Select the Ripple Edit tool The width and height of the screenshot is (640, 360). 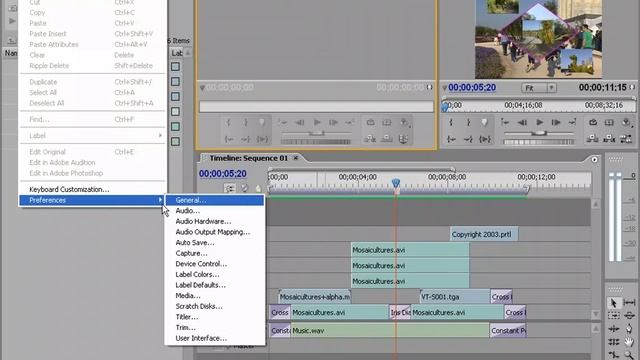[x=613, y=329]
